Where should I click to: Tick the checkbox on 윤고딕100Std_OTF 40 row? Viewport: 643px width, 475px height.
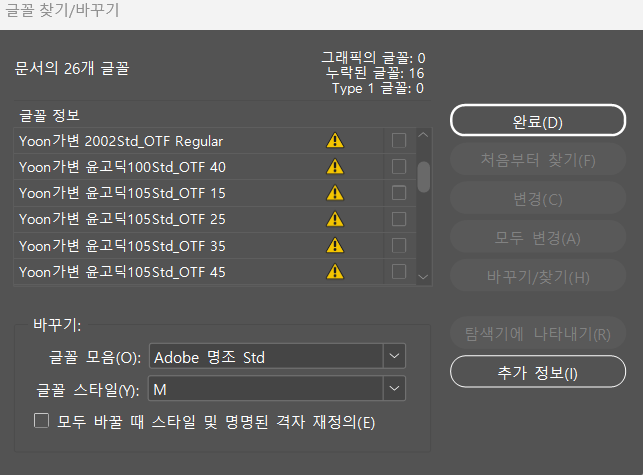tap(399, 167)
